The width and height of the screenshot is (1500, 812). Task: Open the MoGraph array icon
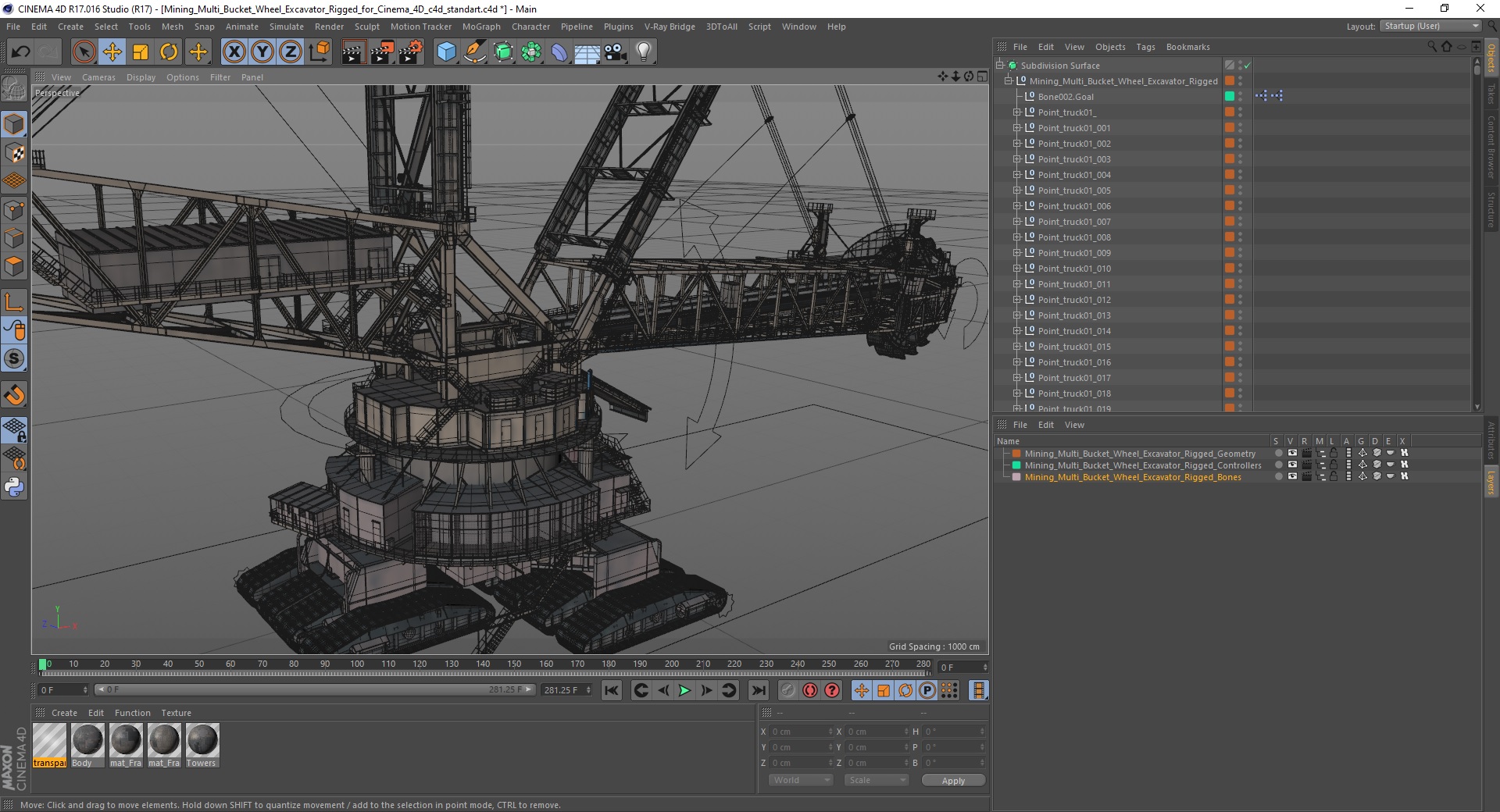(x=531, y=52)
